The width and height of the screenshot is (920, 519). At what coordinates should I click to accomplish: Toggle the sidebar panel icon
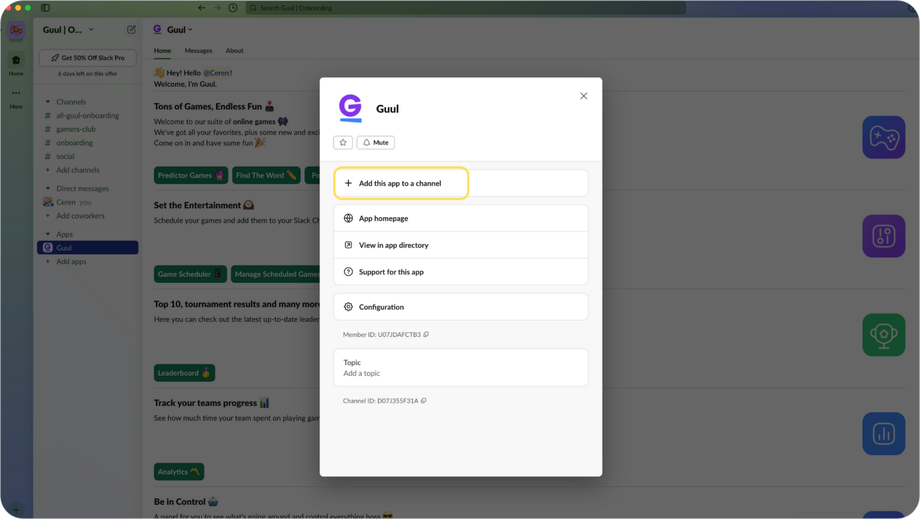pyautogui.click(x=45, y=8)
